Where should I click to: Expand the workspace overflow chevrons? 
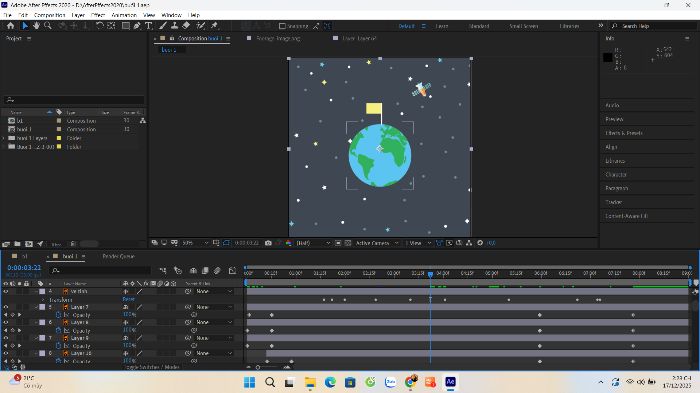[x=601, y=26]
